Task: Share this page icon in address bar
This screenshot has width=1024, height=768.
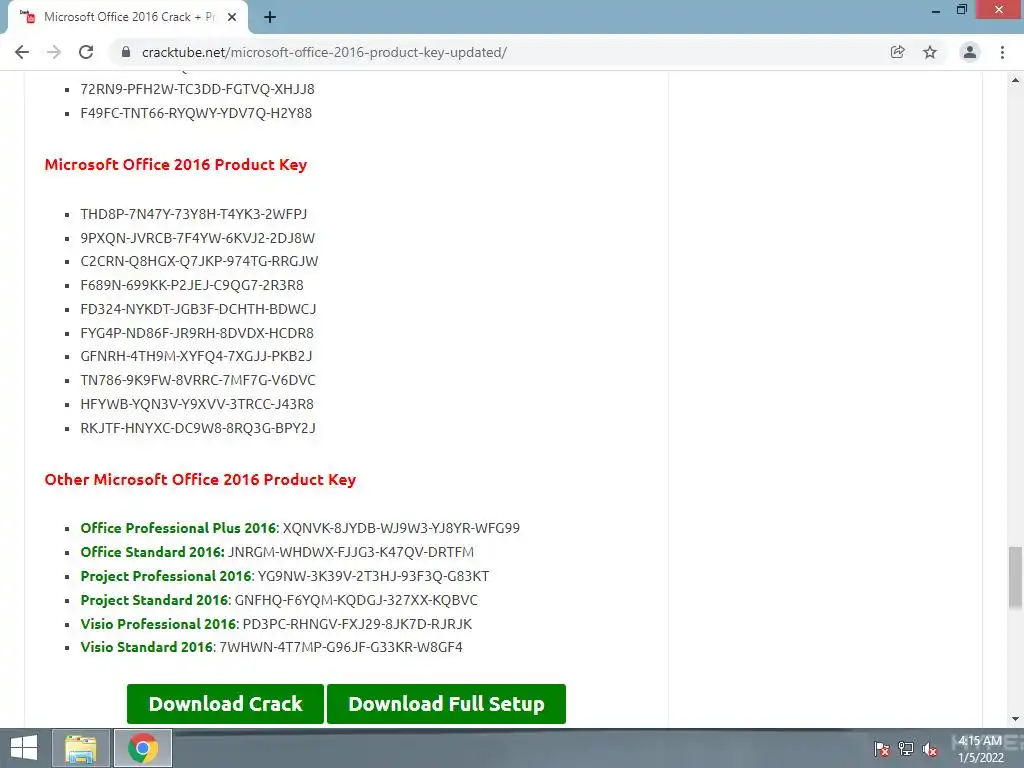Action: pyautogui.click(x=898, y=52)
